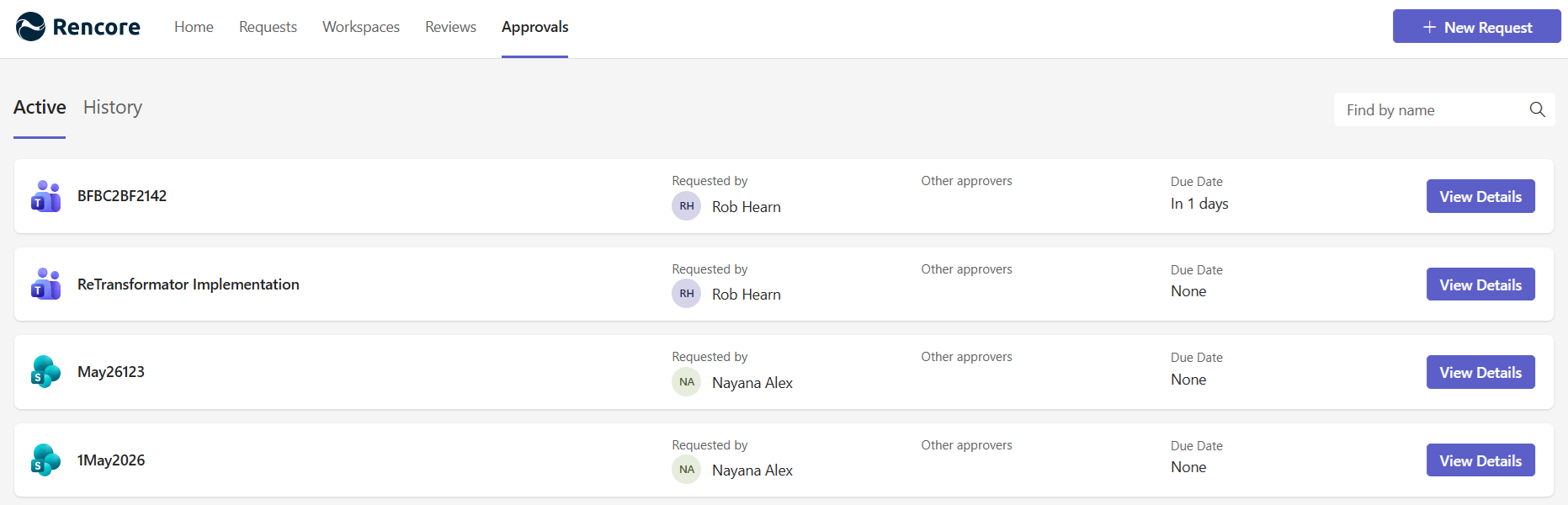Click the NA avatar on the 1May2026 row
Viewport: 1568px width, 505px height.
(686, 470)
